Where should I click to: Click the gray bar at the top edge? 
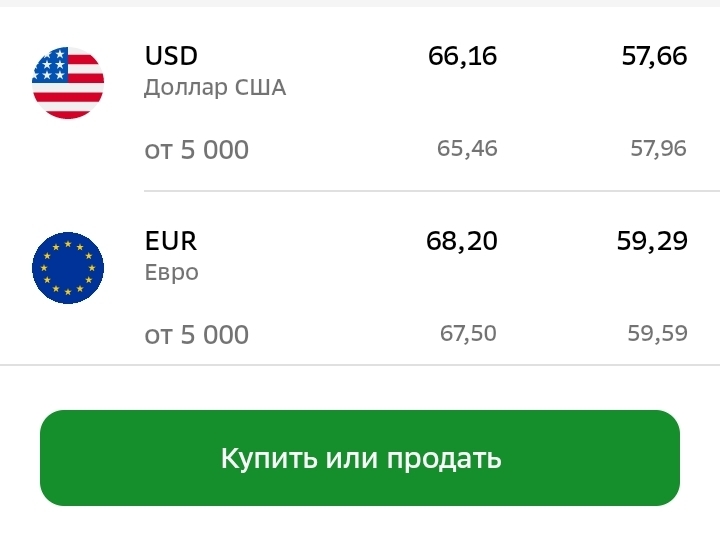(360, 3)
